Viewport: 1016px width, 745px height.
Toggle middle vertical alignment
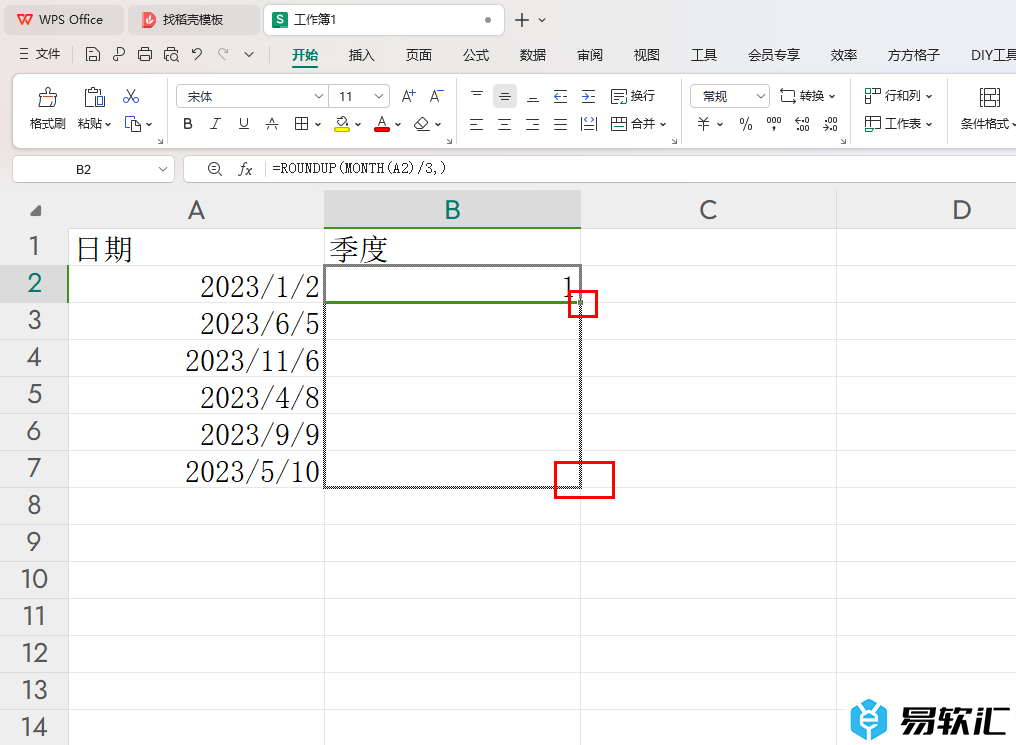[x=505, y=97]
